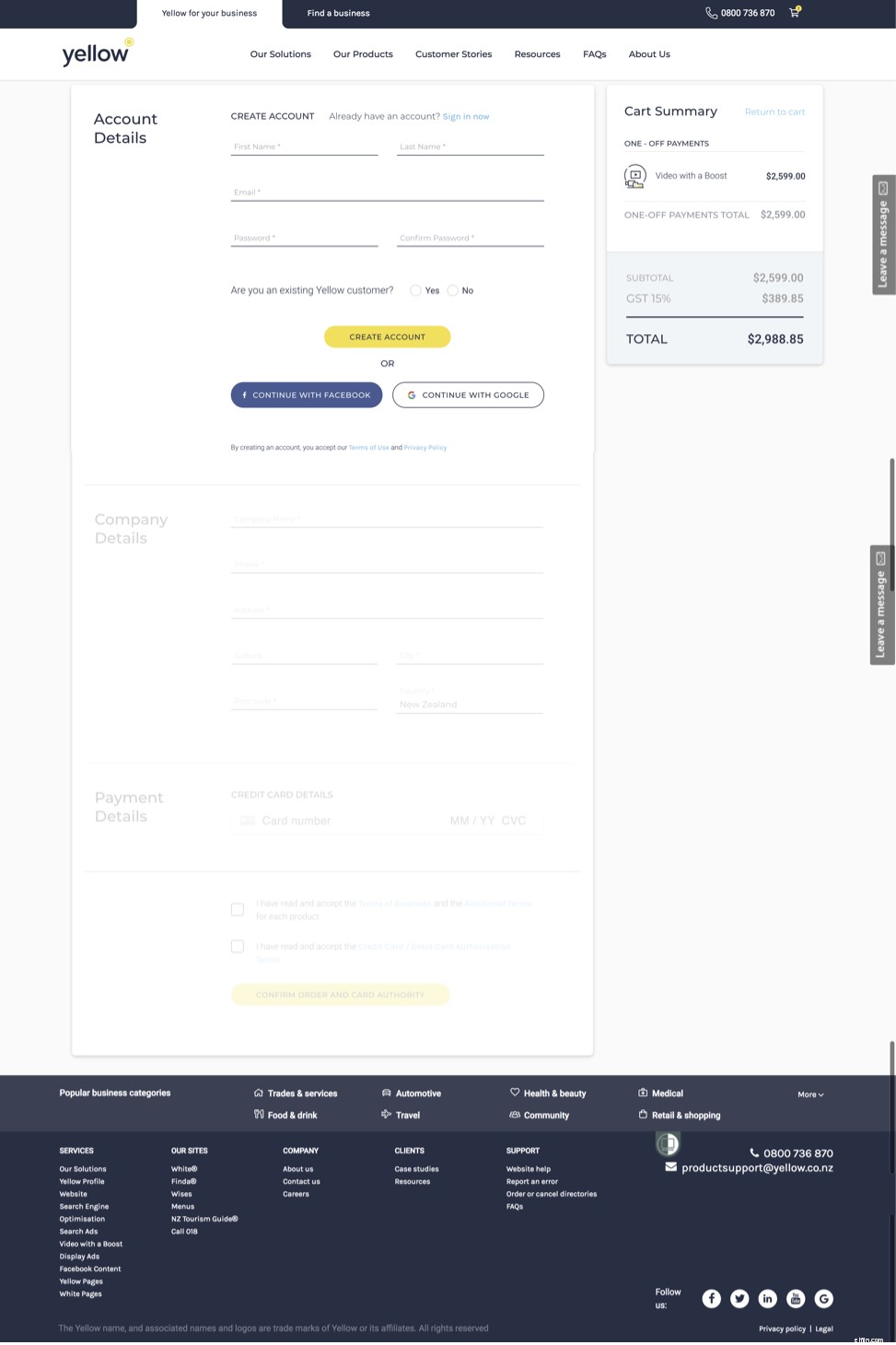Click the Continue with Google button
The height and width of the screenshot is (1345, 896).
[x=467, y=394]
